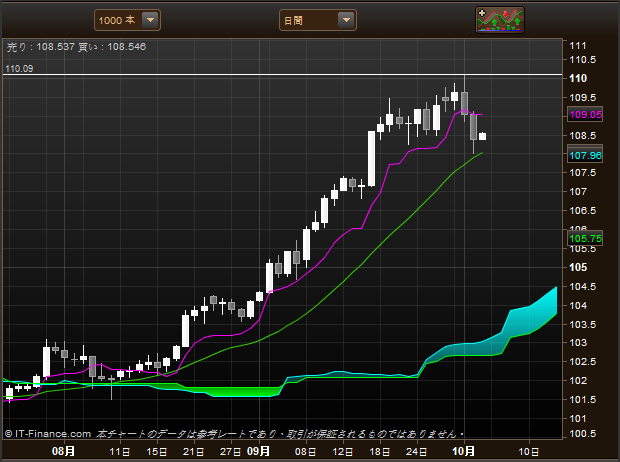The image size is (620, 462).
Task: Select the 24日 date axis label
Action: pyautogui.click(x=417, y=452)
